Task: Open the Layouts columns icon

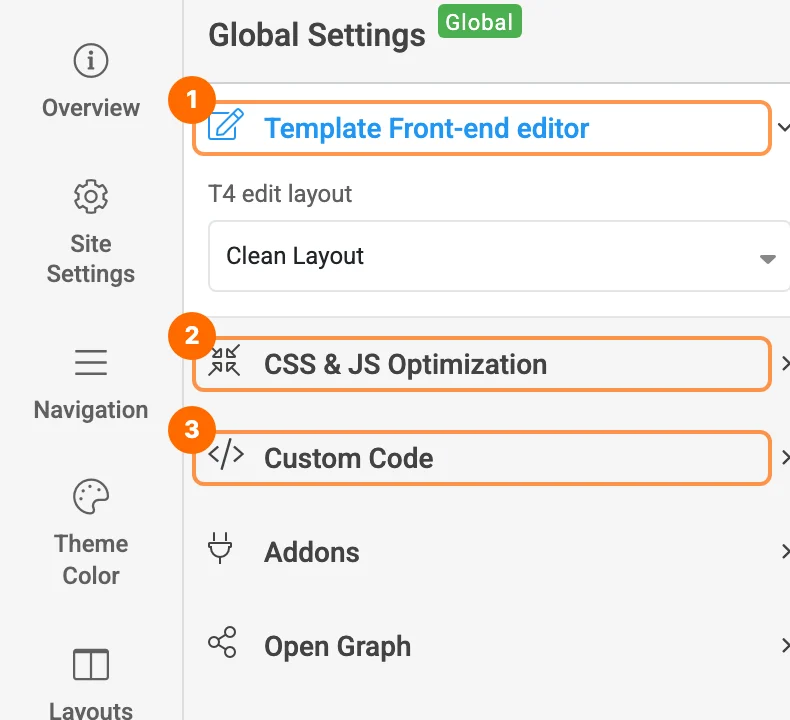Action: [91, 665]
